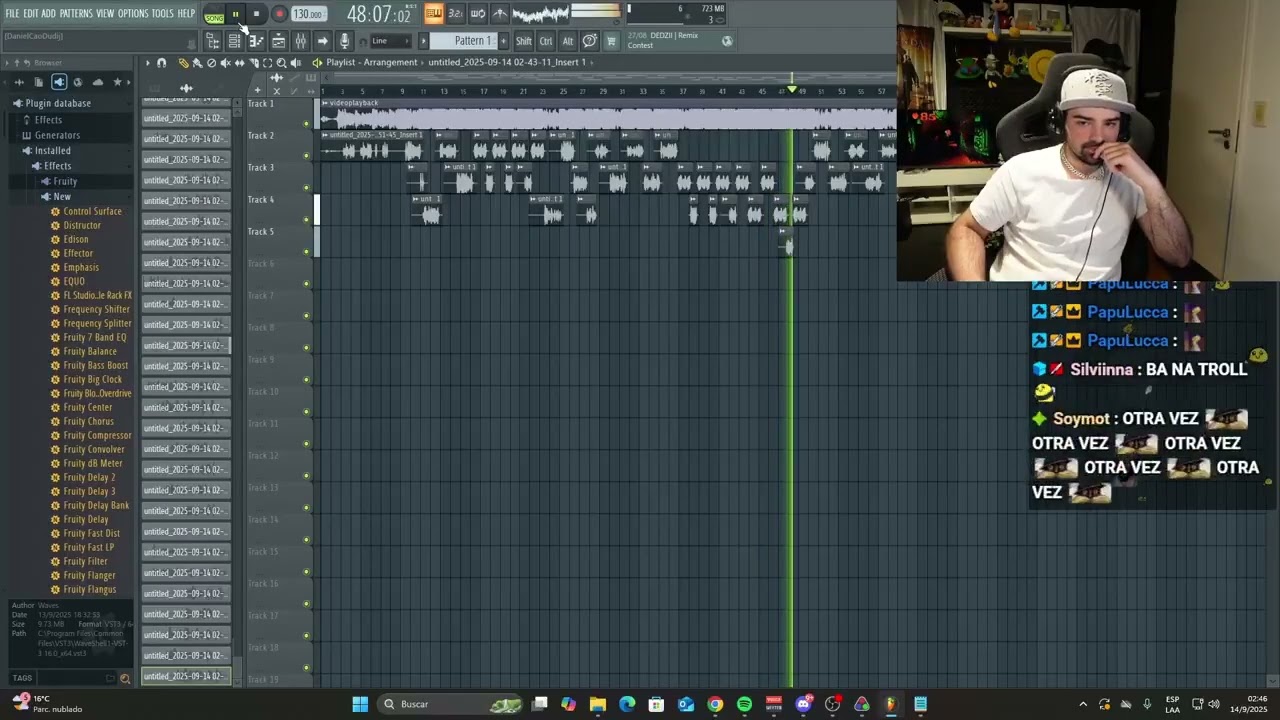Open the Piano roll icon
The height and width of the screenshot is (720, 1280).
pos(256,41)
